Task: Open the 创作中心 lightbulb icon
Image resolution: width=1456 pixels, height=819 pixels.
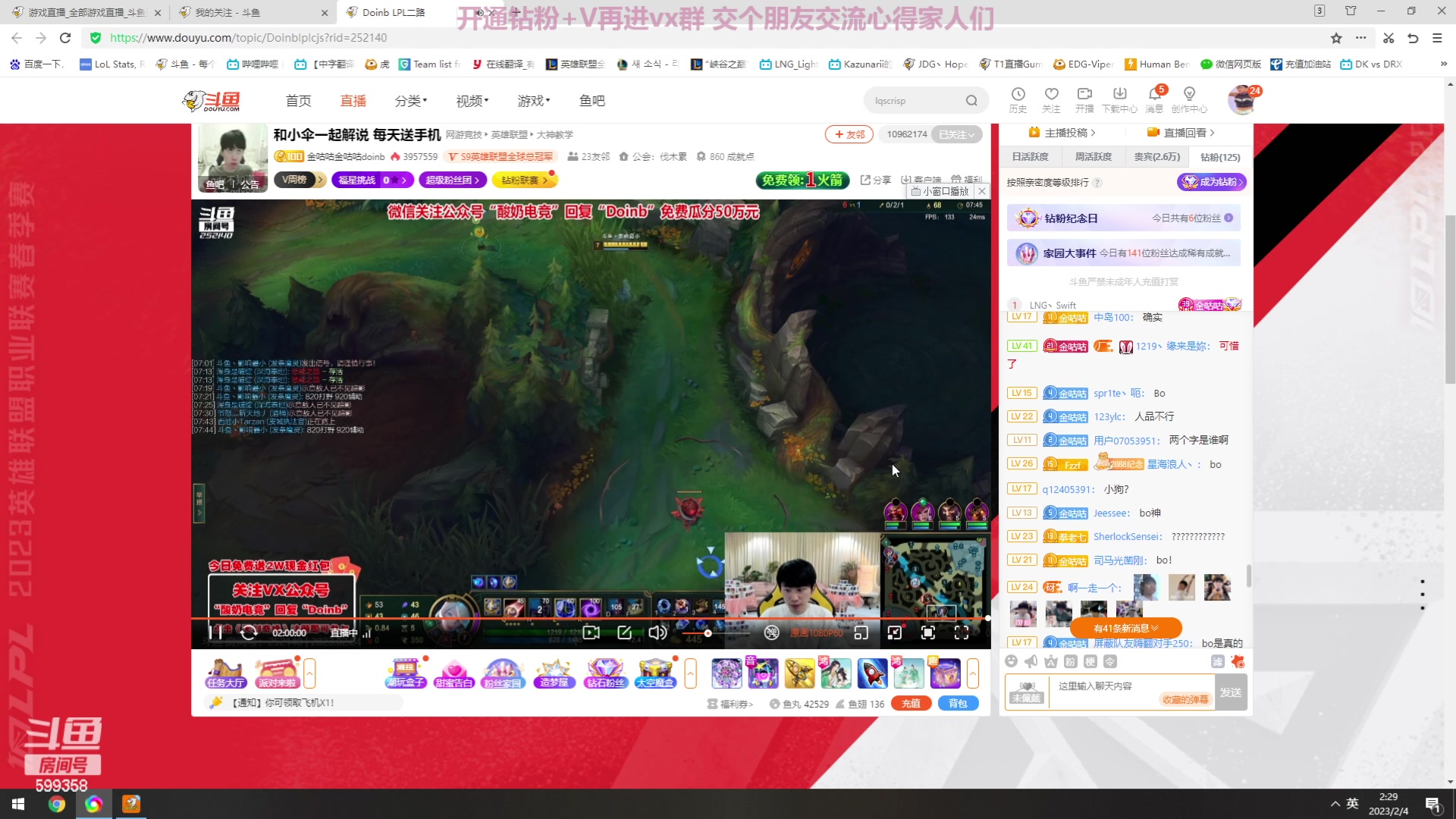Action: (x=1189, y=99)
